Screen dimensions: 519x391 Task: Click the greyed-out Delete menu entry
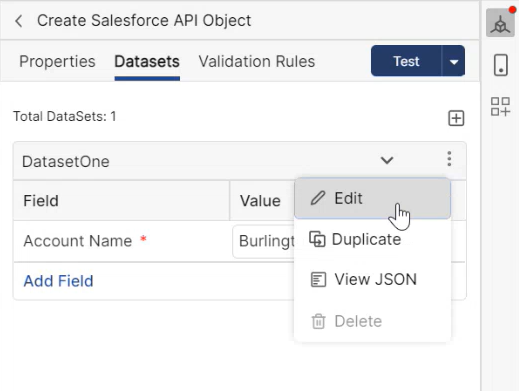(372, 321)
